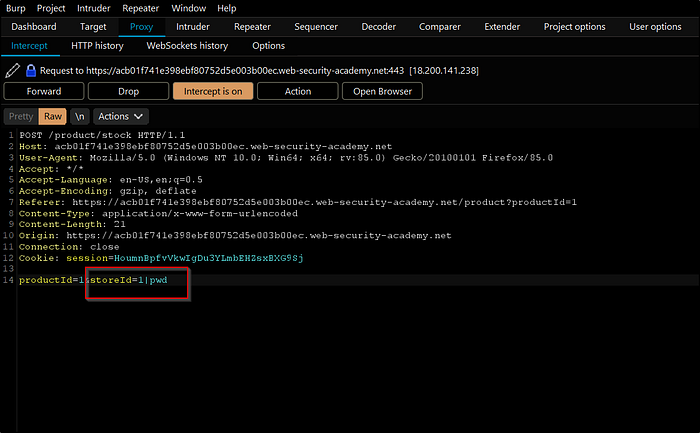Click the User-Agent header line

286,158
